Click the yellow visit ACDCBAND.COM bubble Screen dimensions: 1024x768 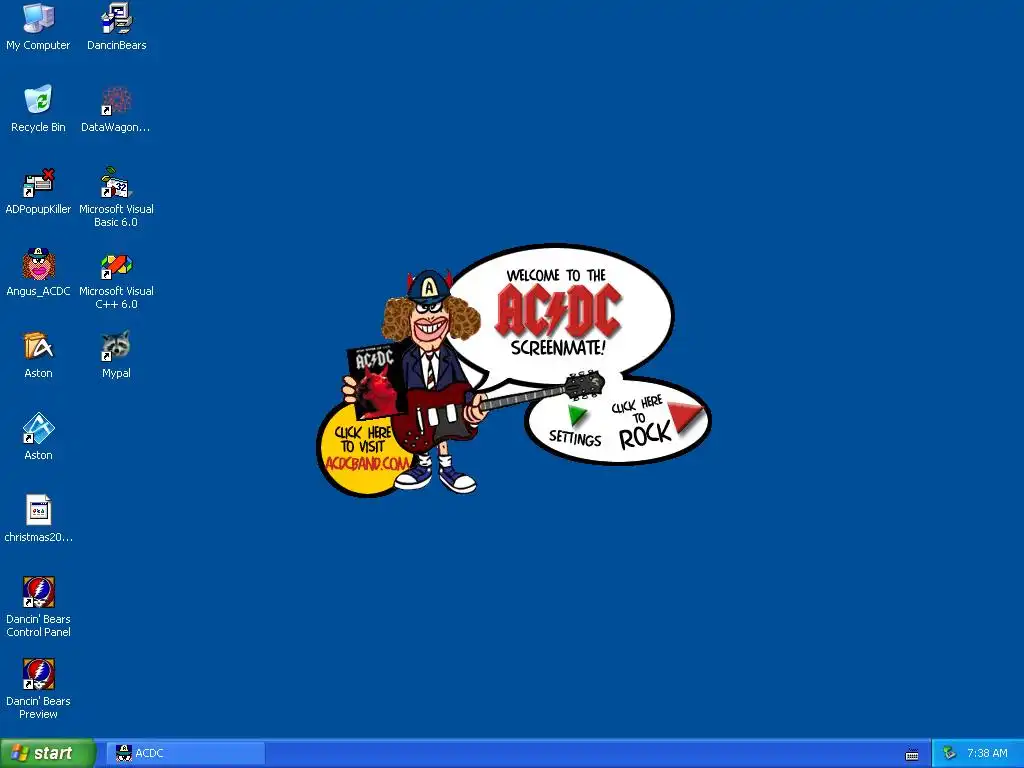click(364, 449)
